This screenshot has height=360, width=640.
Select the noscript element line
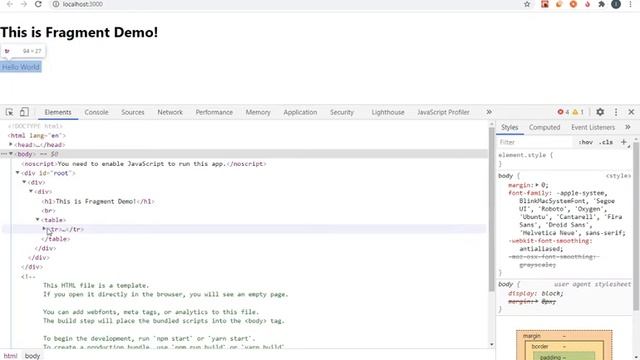(144, 164)
